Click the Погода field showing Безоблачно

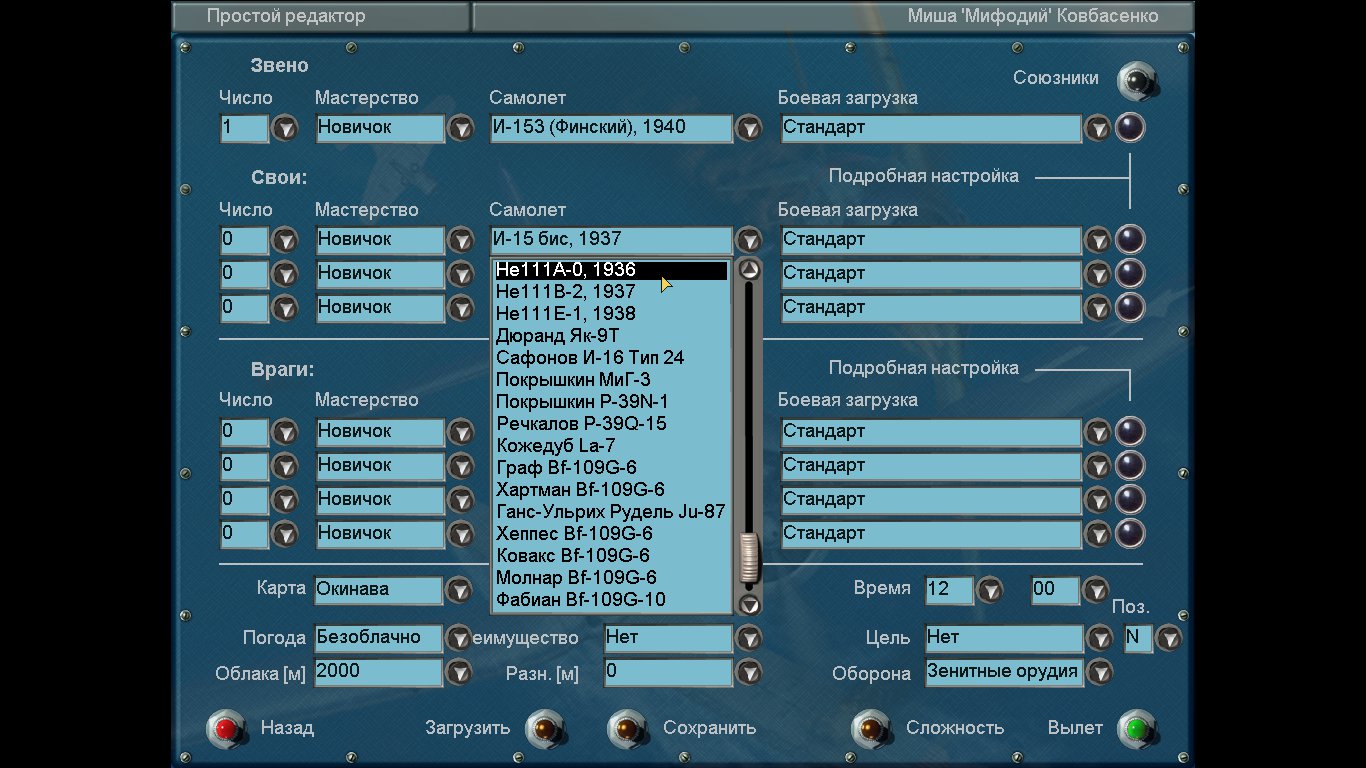(x=378, y=638)
